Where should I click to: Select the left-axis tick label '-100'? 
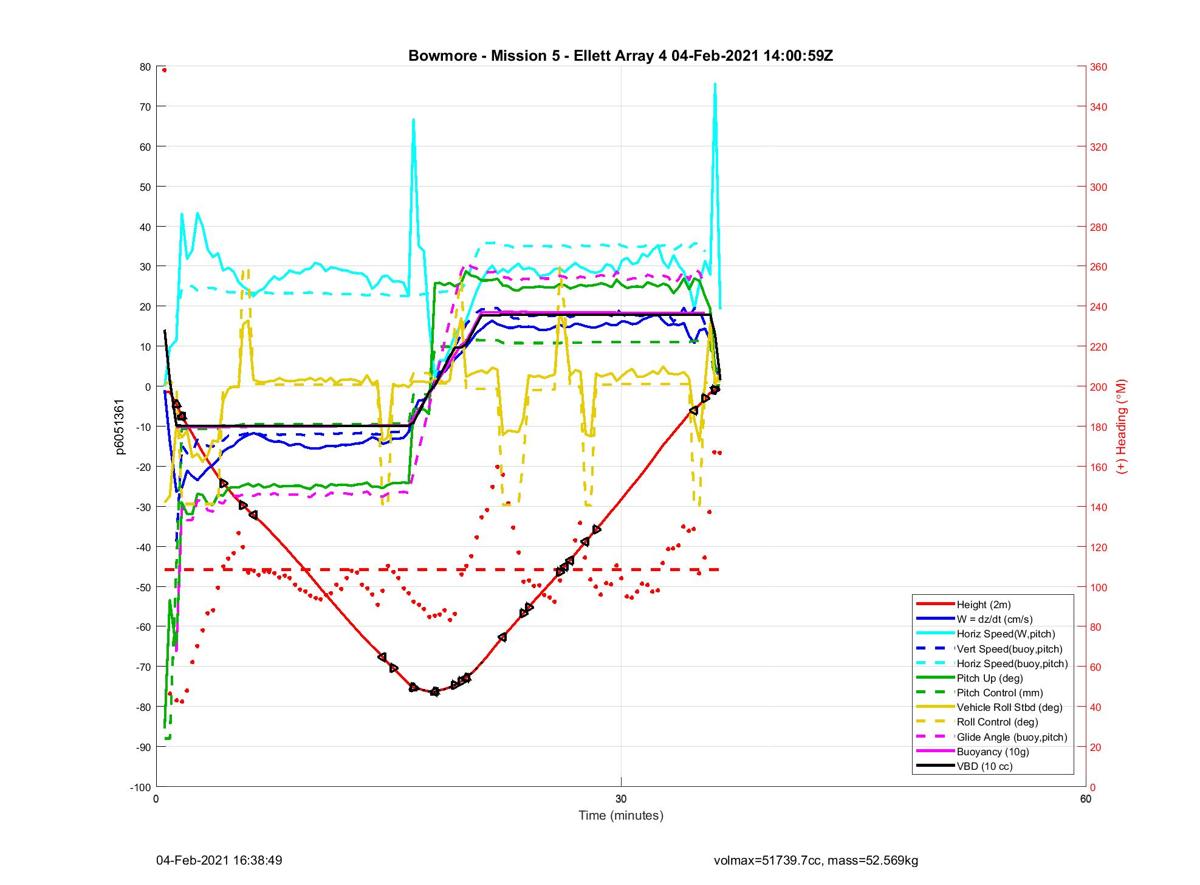point(141,787)
